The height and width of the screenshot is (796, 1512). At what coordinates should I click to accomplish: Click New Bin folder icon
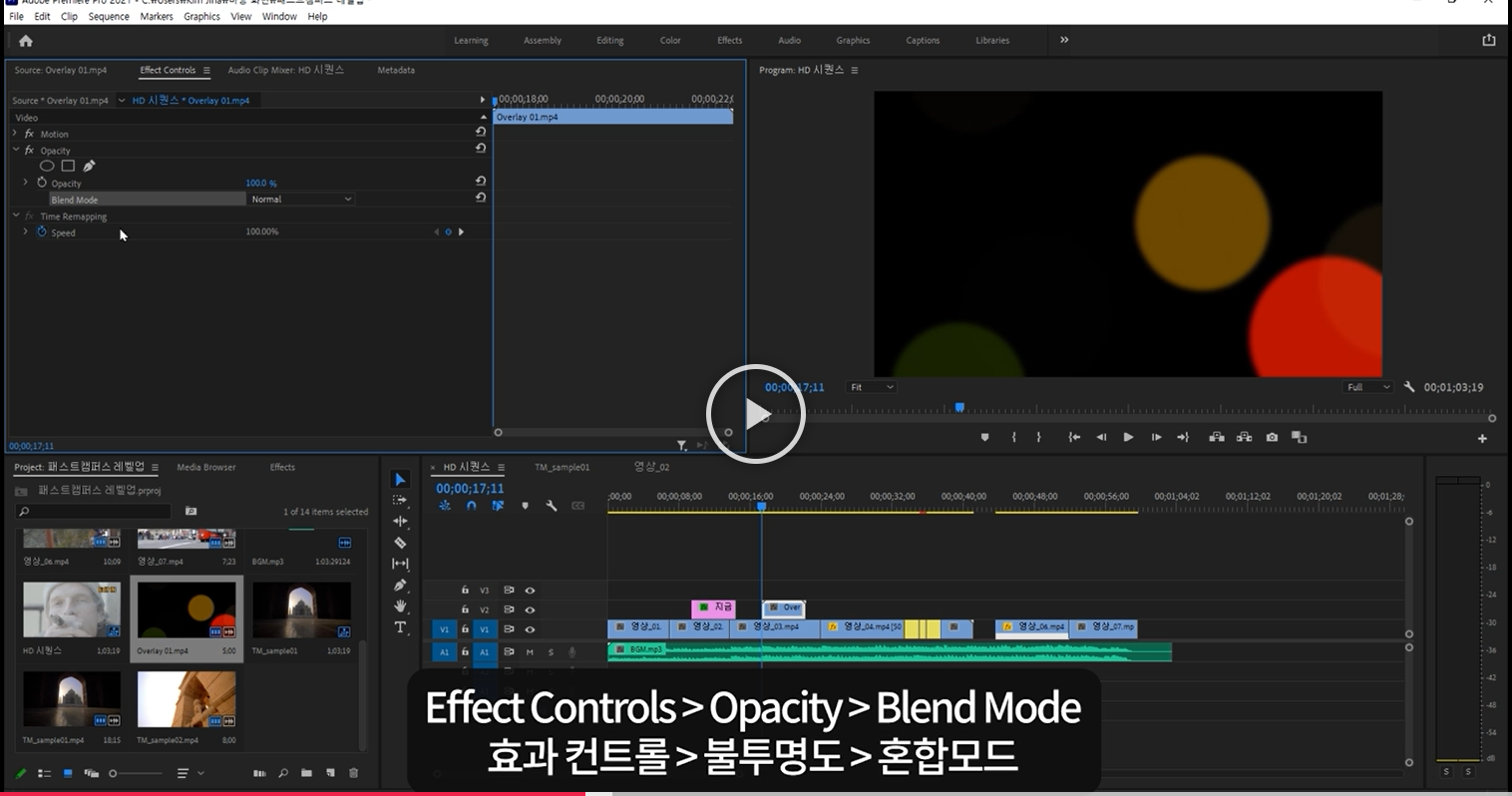click(x=306, y=773)
